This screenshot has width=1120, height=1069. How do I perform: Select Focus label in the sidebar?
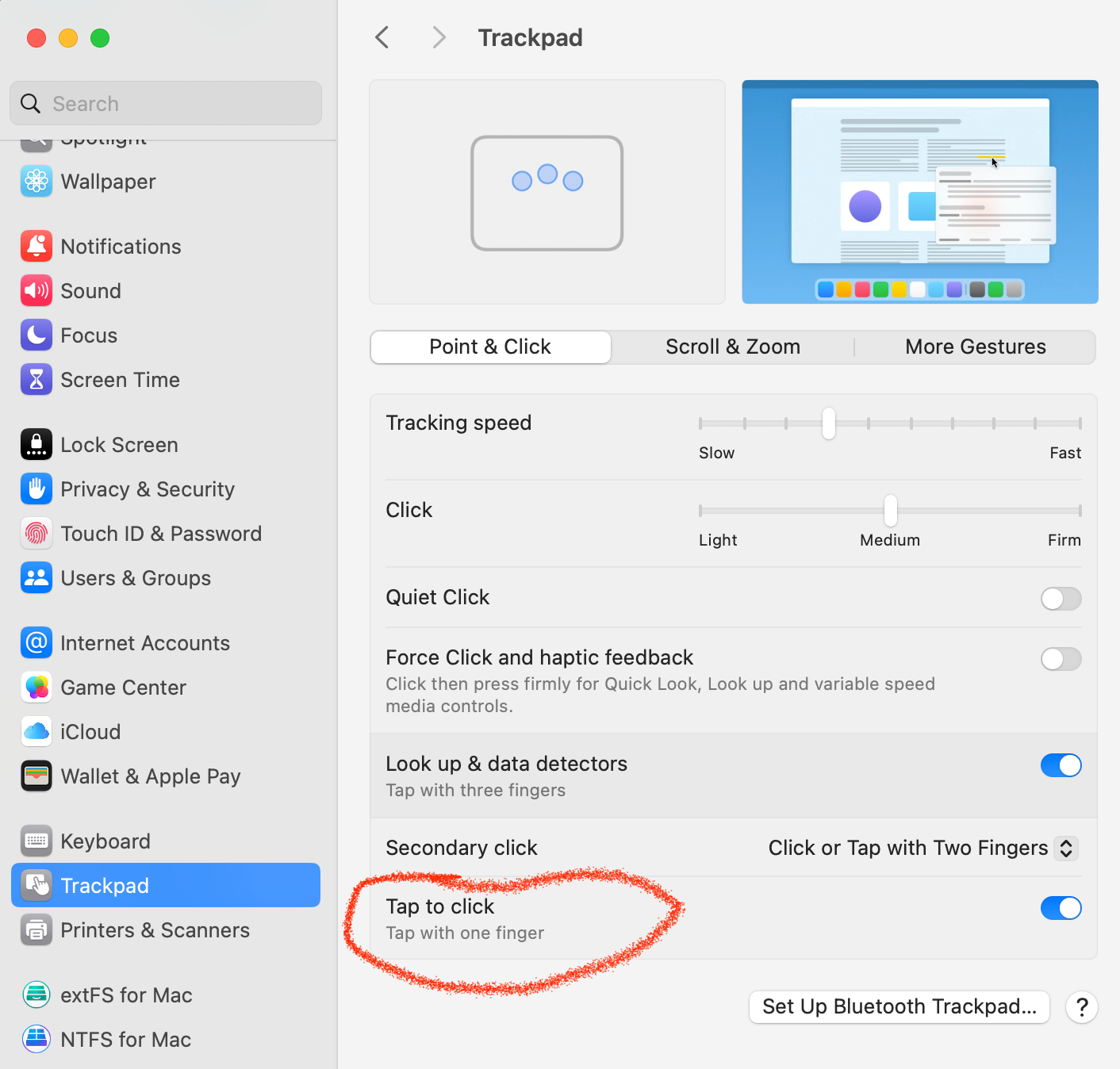89,335
